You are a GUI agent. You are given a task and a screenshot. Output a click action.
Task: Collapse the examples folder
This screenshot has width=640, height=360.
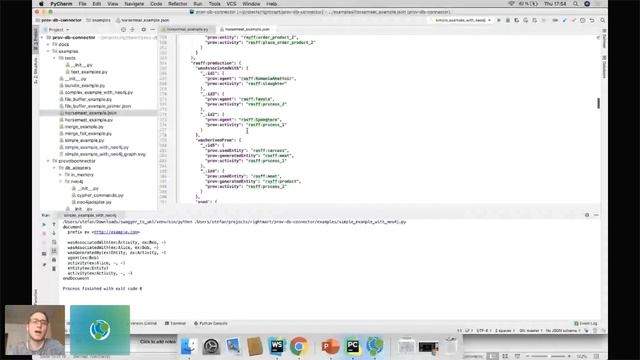tap(49, 51)
